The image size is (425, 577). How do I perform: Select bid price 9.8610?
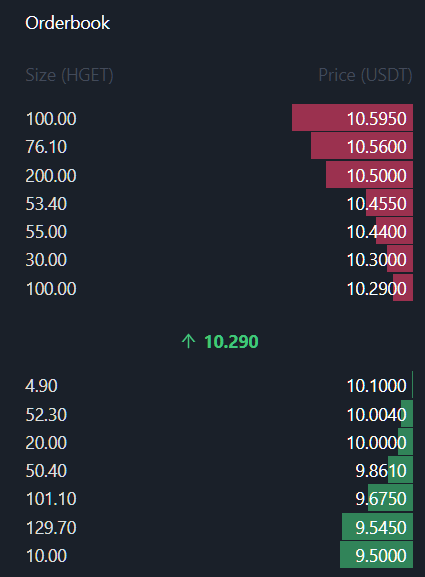pyautogui.click(x=381, y=471)
